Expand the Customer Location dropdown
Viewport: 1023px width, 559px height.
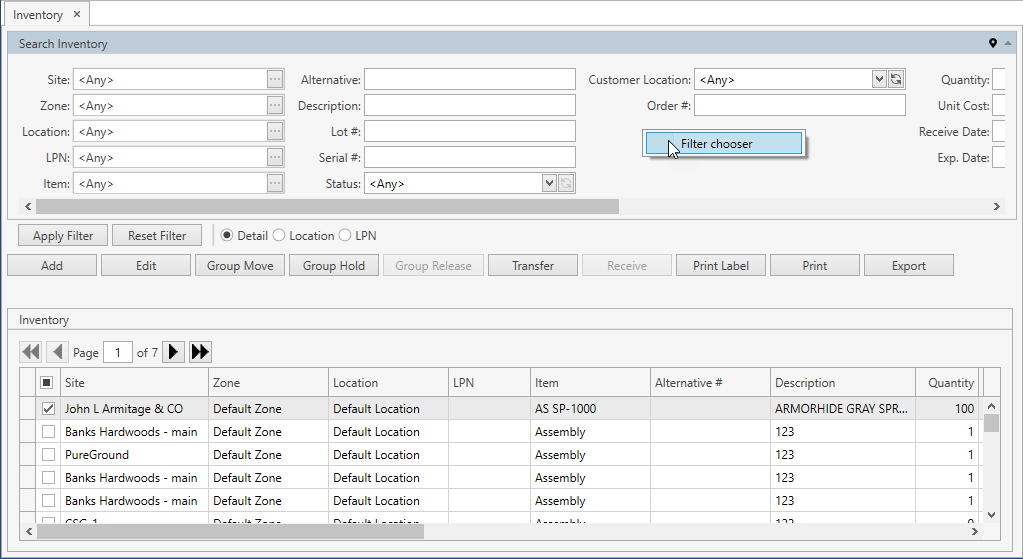(879, 80)
